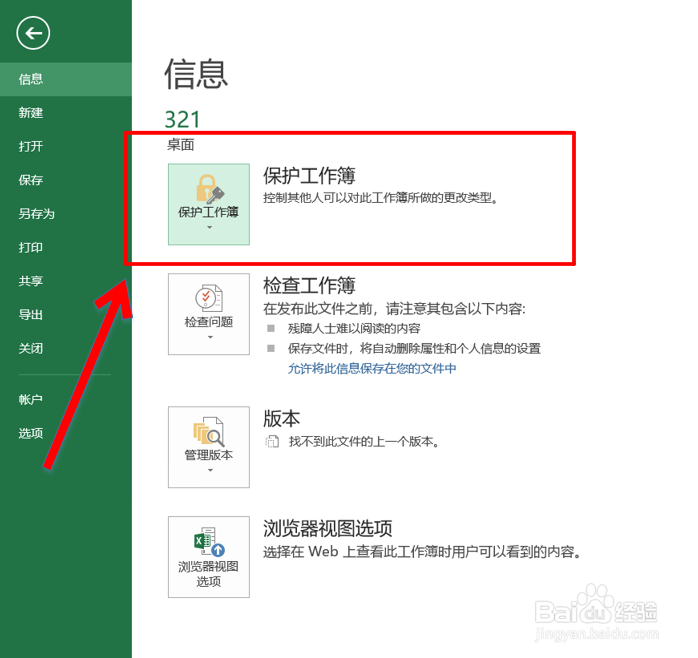Screen dimensions: 698x658
Task: Click the 保存文件时，将自动删除属性 line
Action: click(414, 348)
